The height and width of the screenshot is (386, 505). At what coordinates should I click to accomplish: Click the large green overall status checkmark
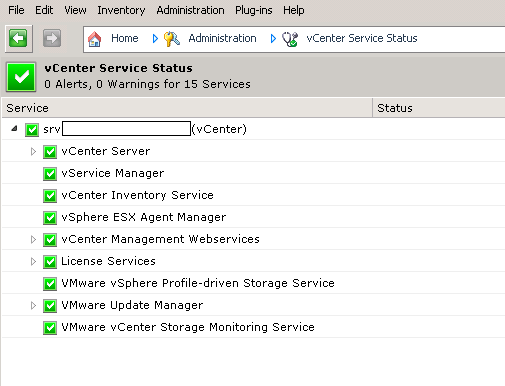[21, 77]
